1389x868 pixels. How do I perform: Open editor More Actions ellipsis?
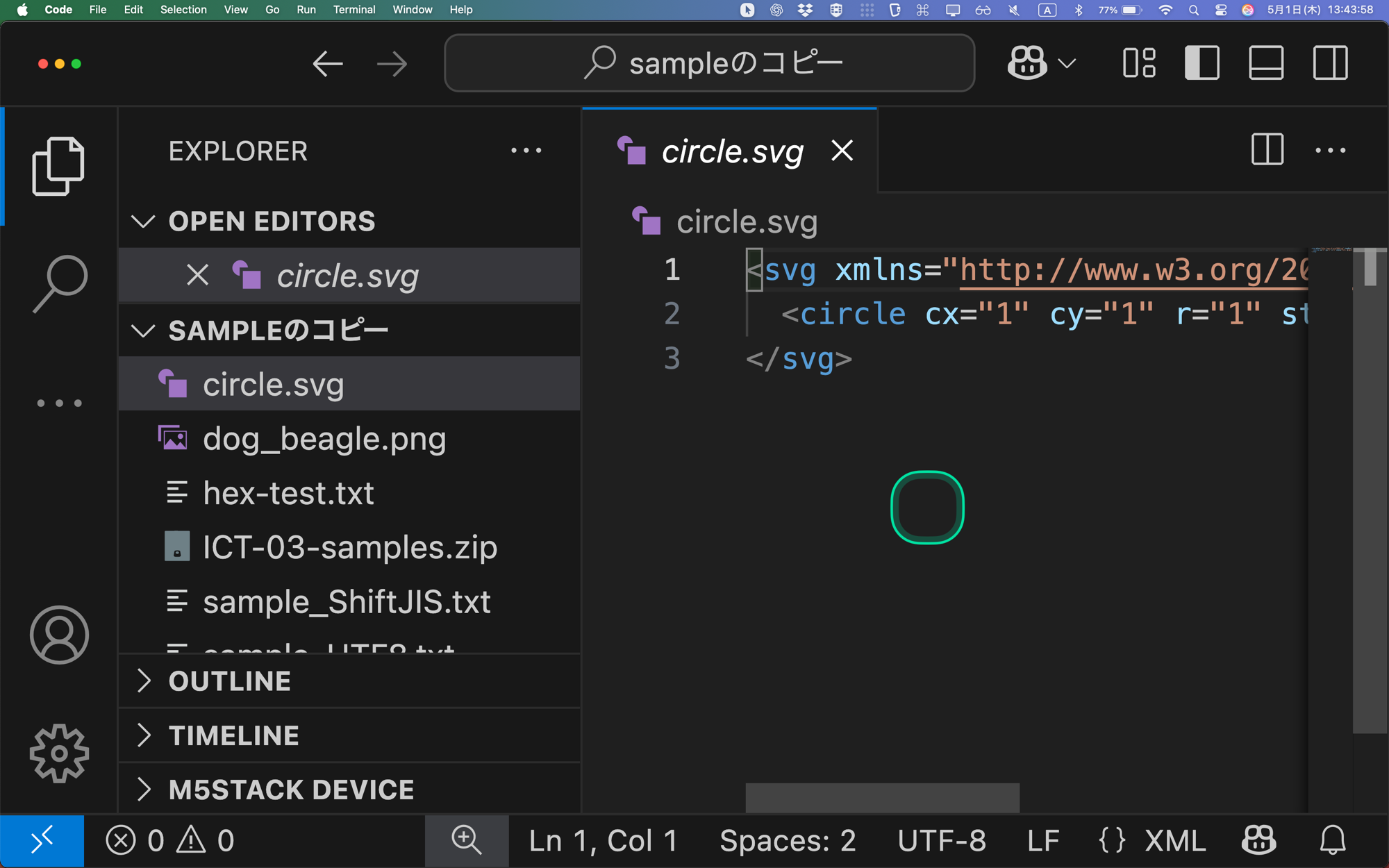pos(1330,150)
